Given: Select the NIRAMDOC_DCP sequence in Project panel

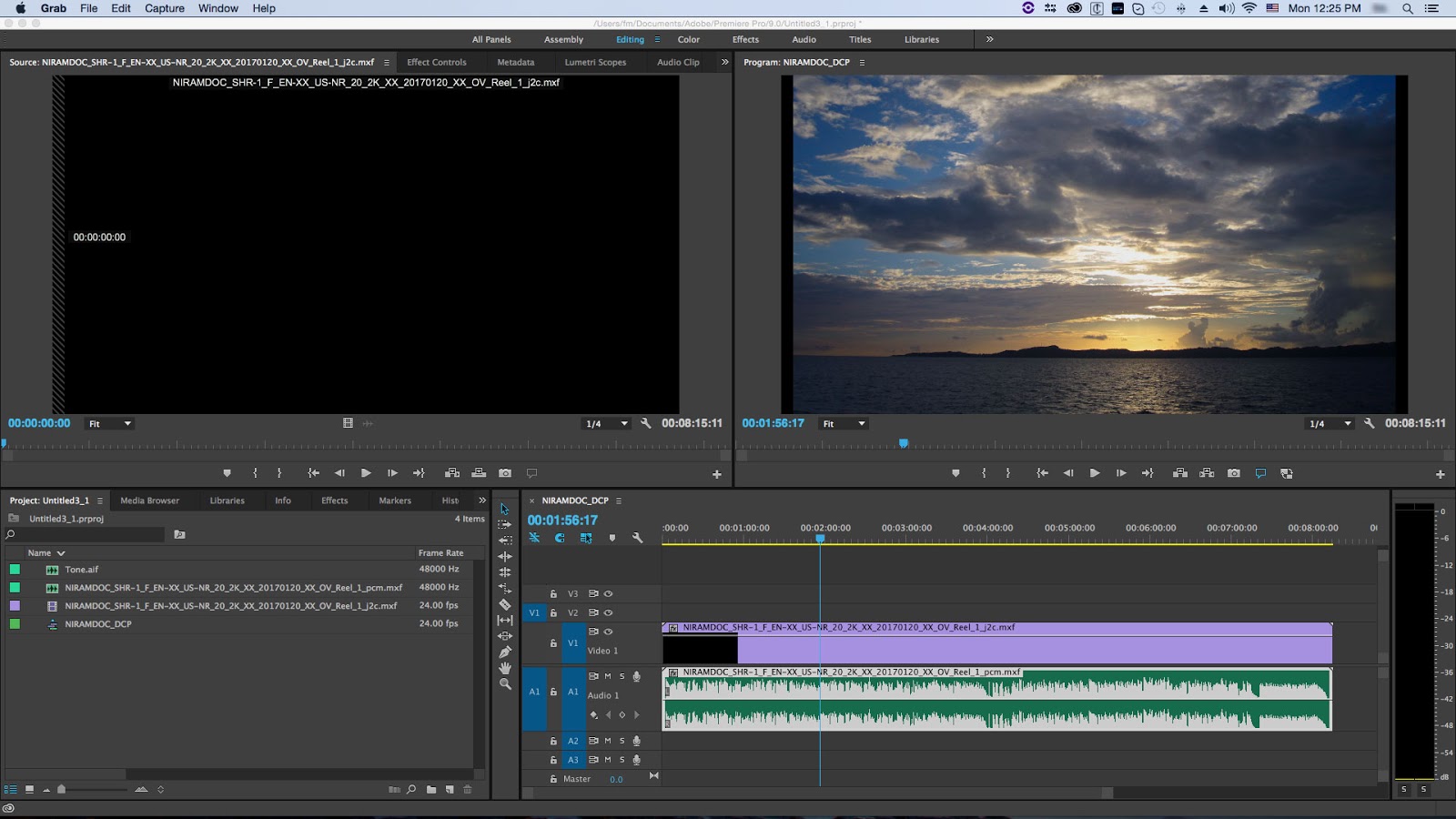Looking at the screenshot, I should [x=98, y=624].
